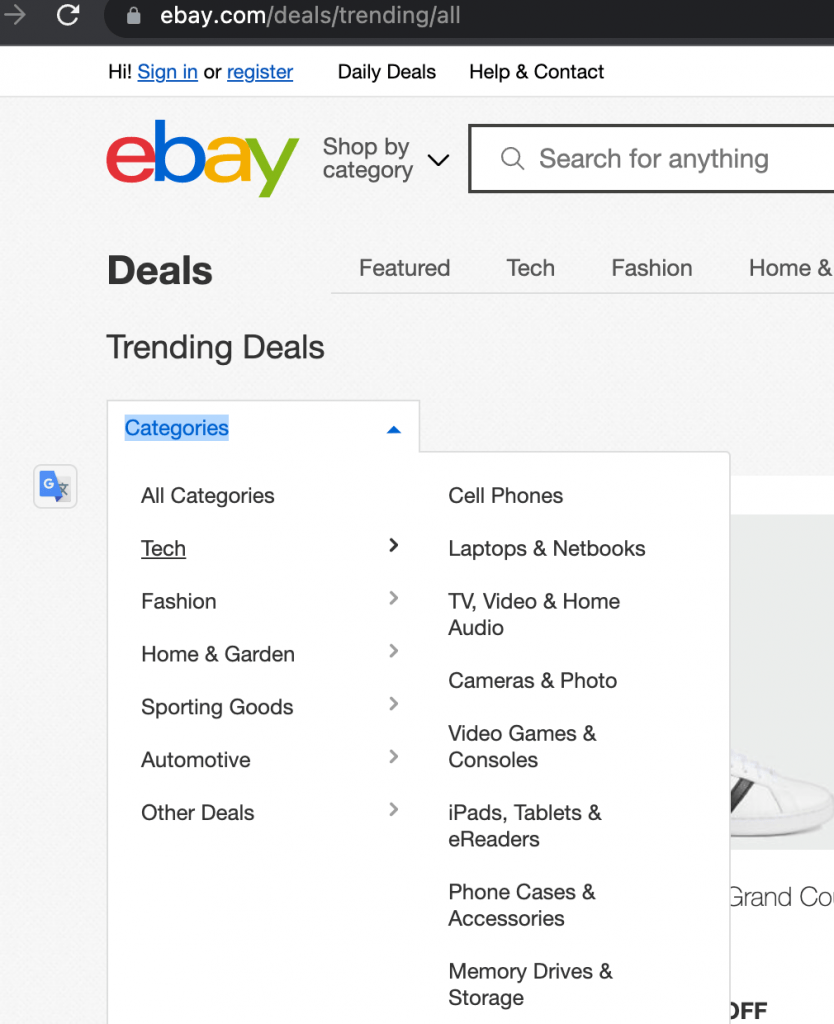This screenshot has width=834, height=1024.
Task: Expand the Fashion submenu chevron
Action: click(x=393, y=598)
